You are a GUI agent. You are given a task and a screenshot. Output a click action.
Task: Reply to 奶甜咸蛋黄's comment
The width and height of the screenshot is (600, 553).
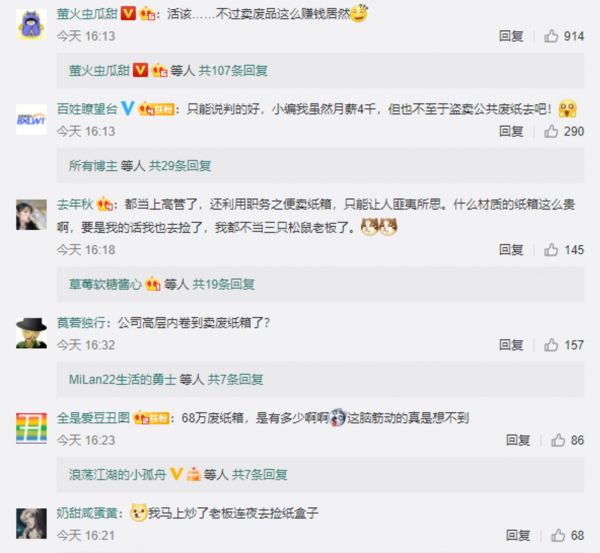click(x=518, y=535)
